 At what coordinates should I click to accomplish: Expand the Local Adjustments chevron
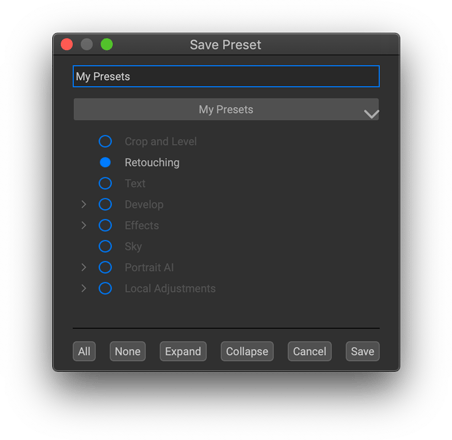pos(84,288)
